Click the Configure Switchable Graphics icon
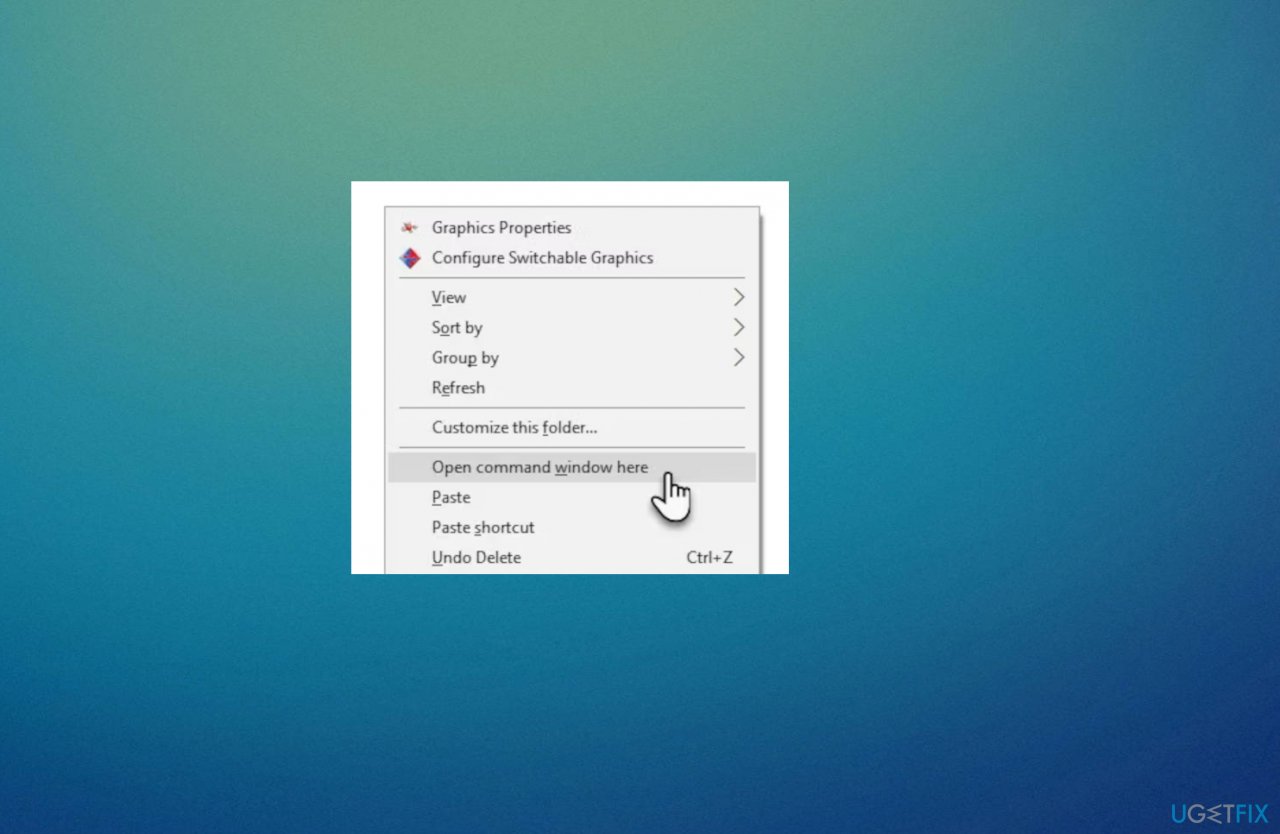Image resolution: width=1280 pixels, height=834 pixels. click(x=409, y=258)
